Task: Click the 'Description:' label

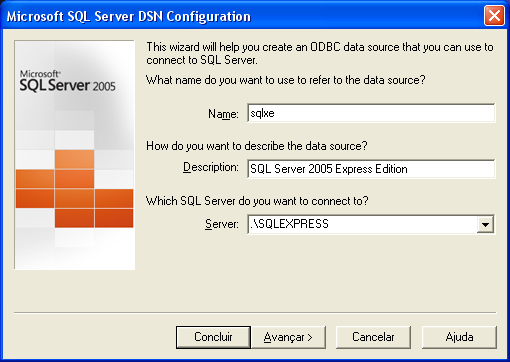Action: click(211, 167)
